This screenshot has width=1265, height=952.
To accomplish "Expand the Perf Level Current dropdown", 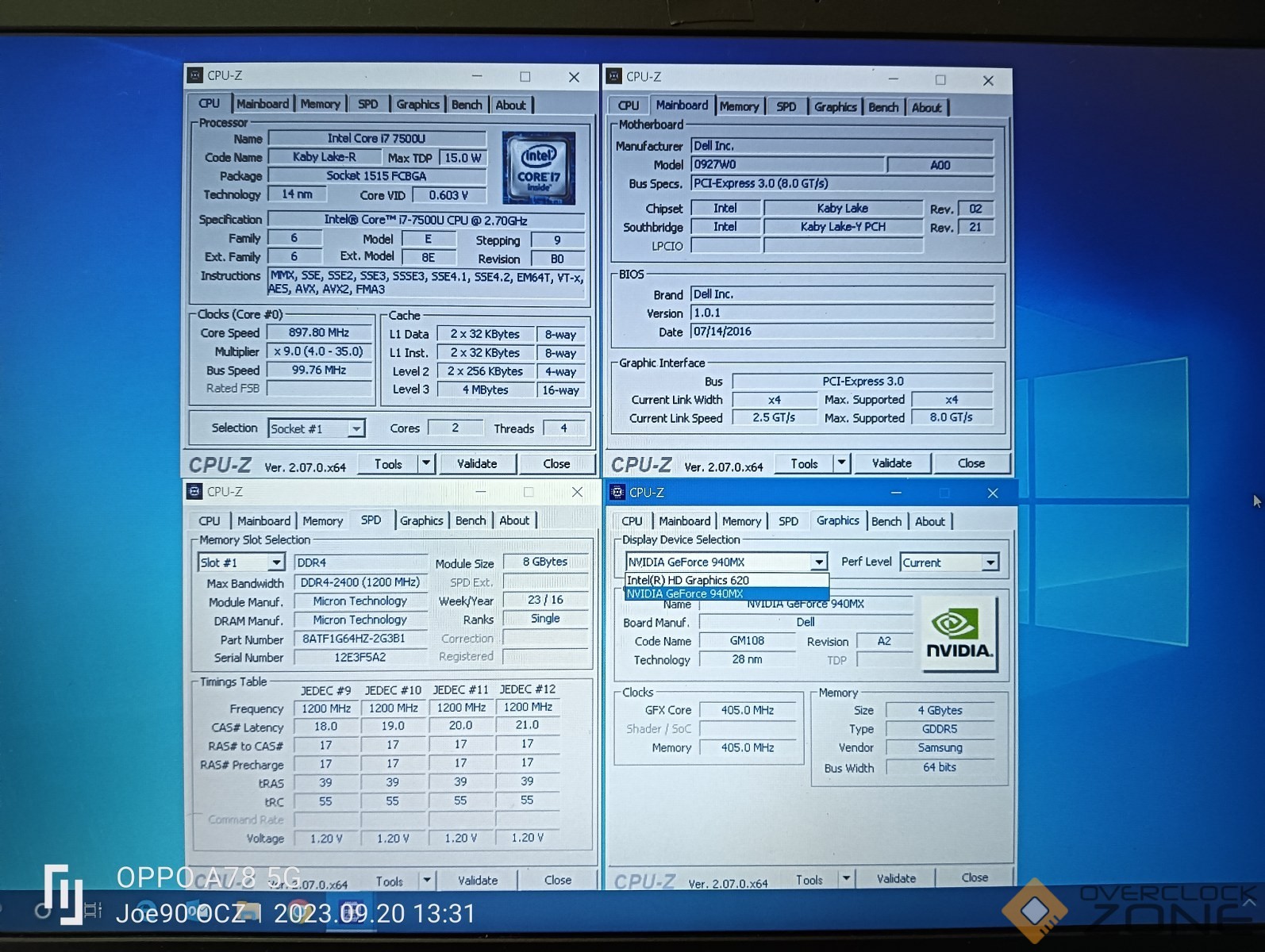I will tap(990, 562).
